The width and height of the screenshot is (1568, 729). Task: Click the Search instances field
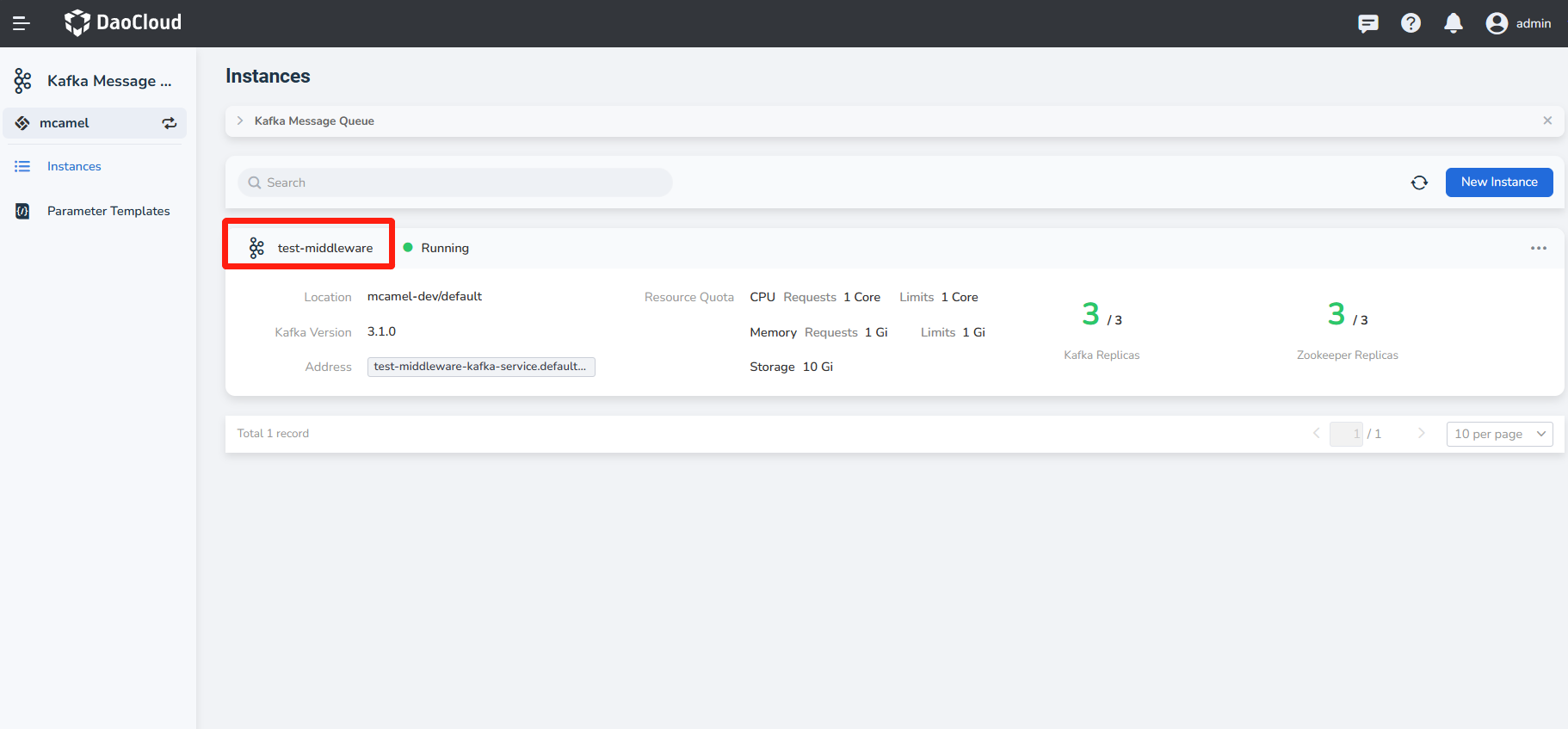coord(454,182)
